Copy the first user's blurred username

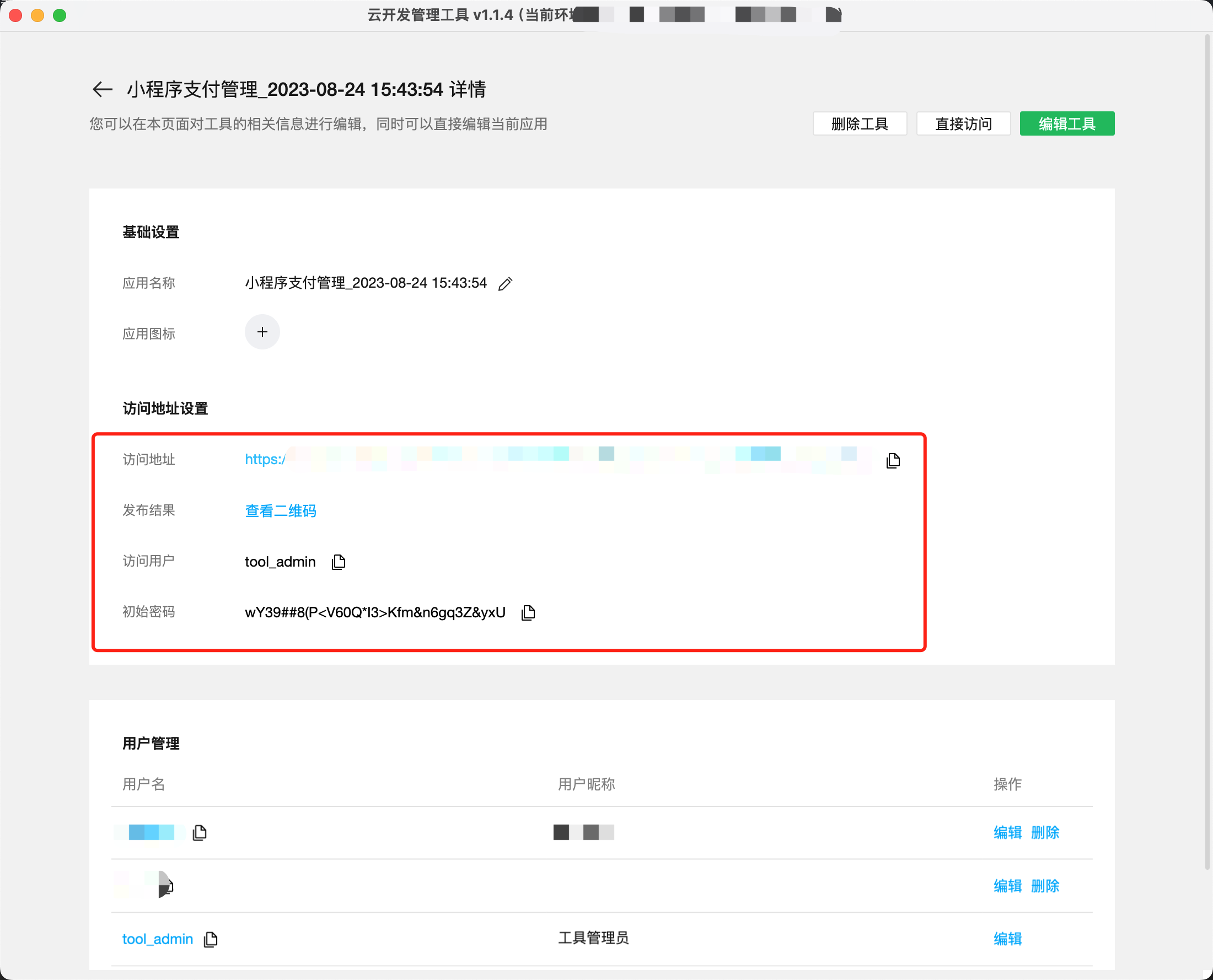click(x=200, y=833)
